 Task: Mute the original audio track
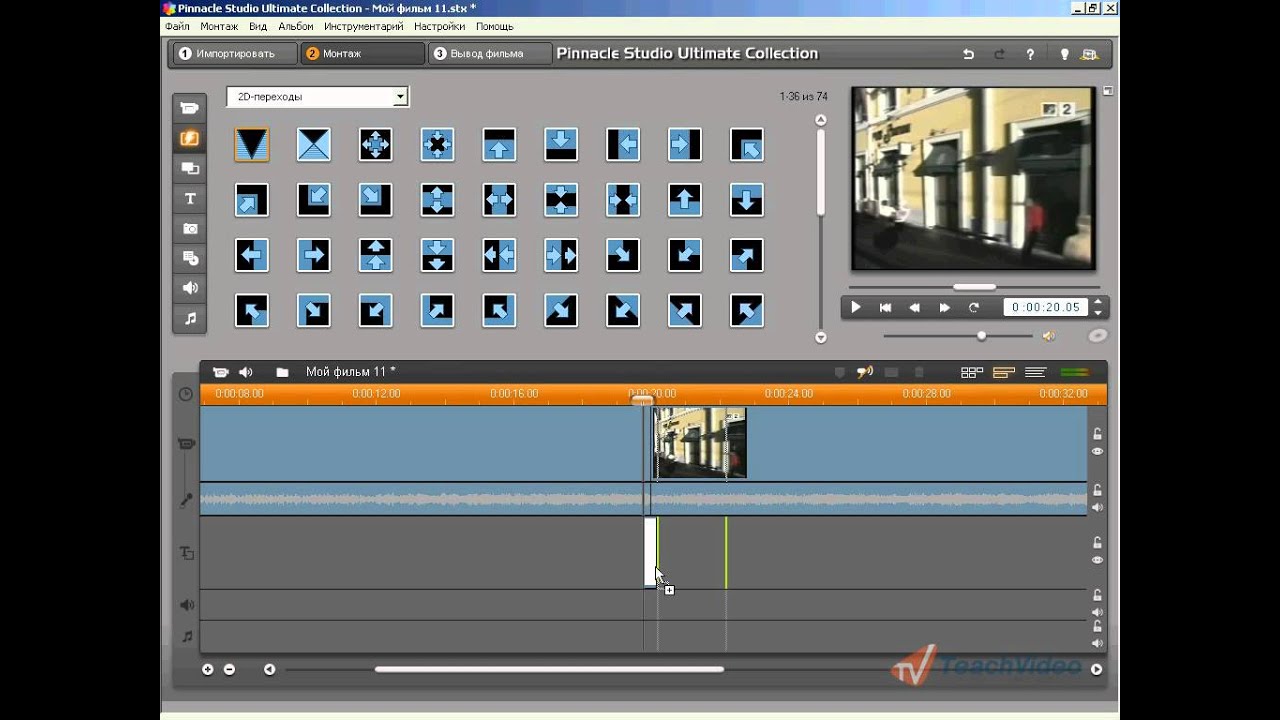(x=1097, y=507)
